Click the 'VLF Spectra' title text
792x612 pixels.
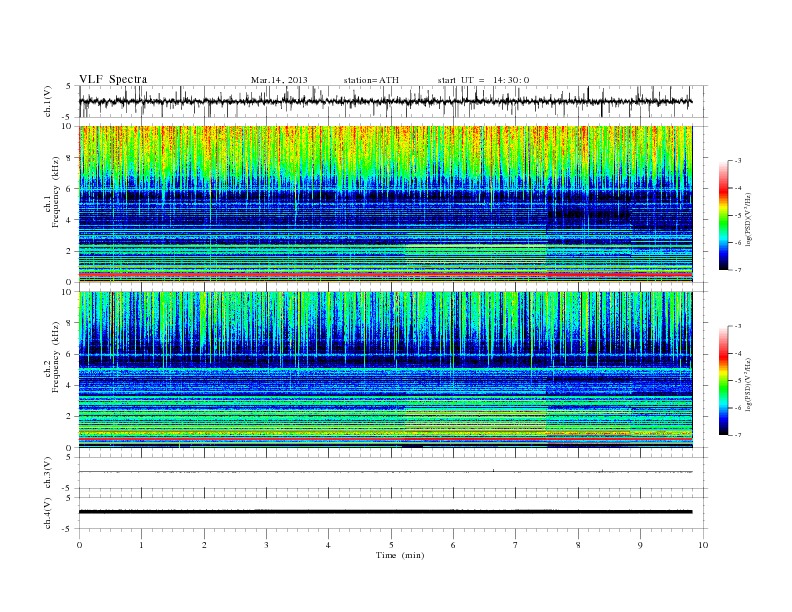pos(113,79)
